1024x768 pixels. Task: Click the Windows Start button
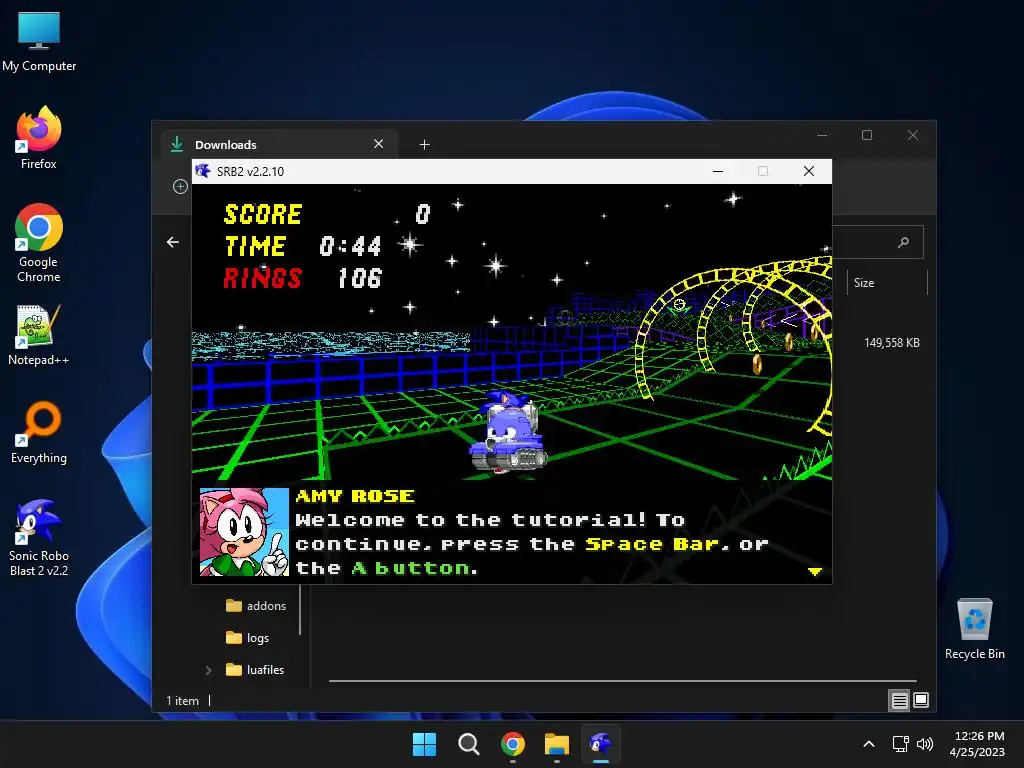(424, 744)
